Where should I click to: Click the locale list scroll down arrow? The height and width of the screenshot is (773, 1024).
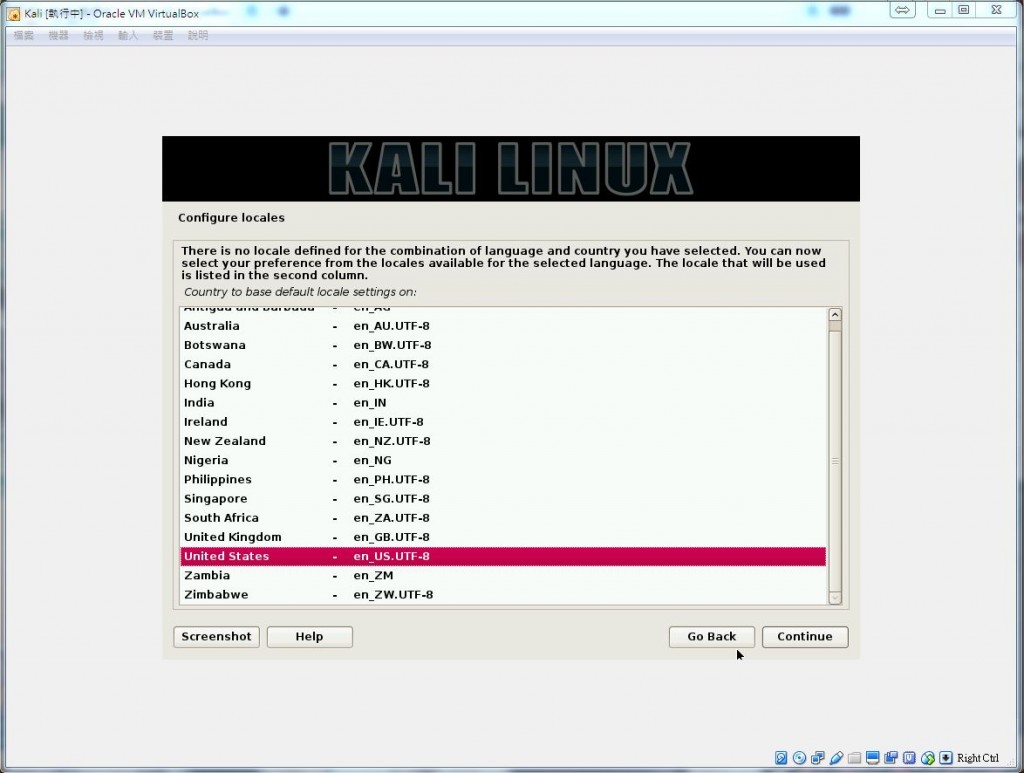pos(835,597)
